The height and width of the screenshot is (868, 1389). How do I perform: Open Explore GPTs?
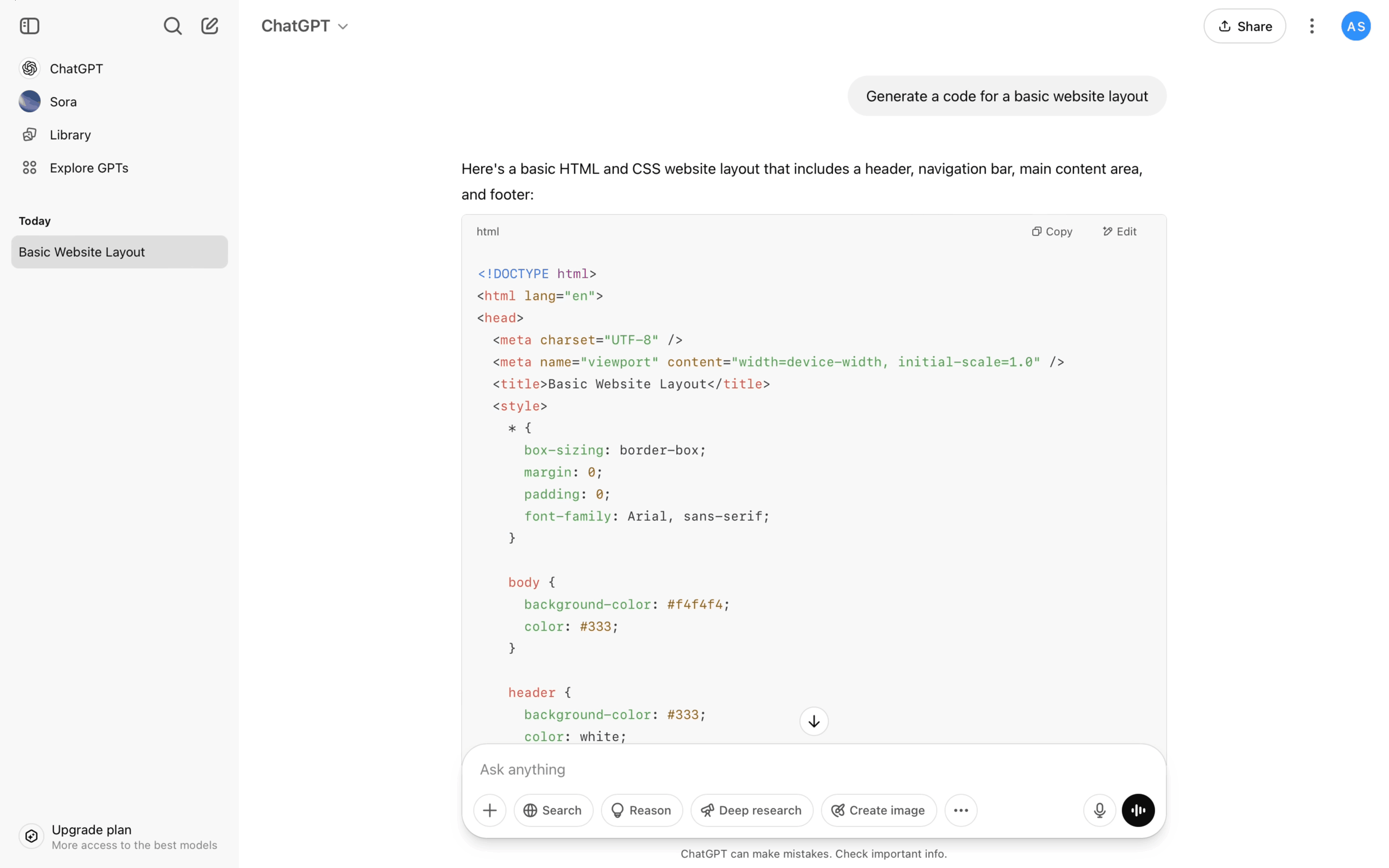coord(89,168)
